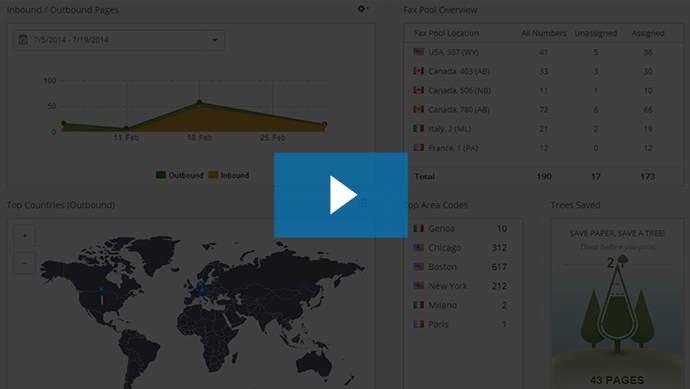Zoom out on the world map
690x389 pixels.
coord(25,263)
